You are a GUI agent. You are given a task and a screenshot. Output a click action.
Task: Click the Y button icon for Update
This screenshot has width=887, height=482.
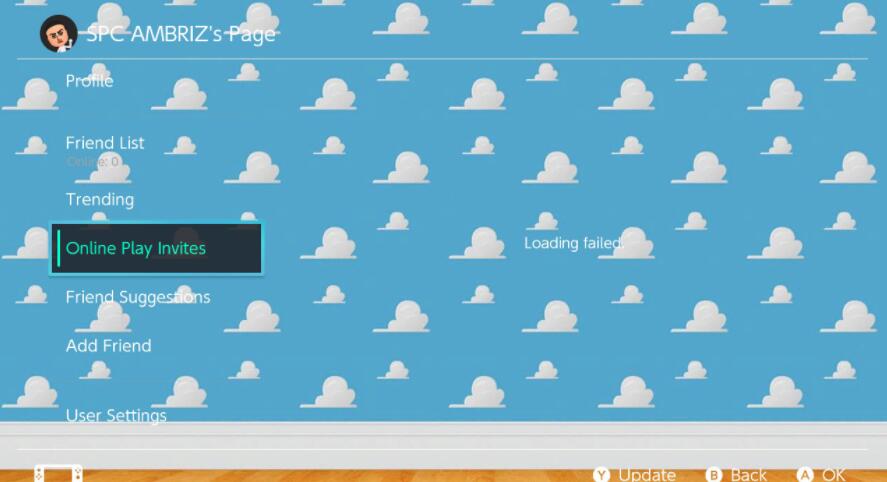(601, 474)
